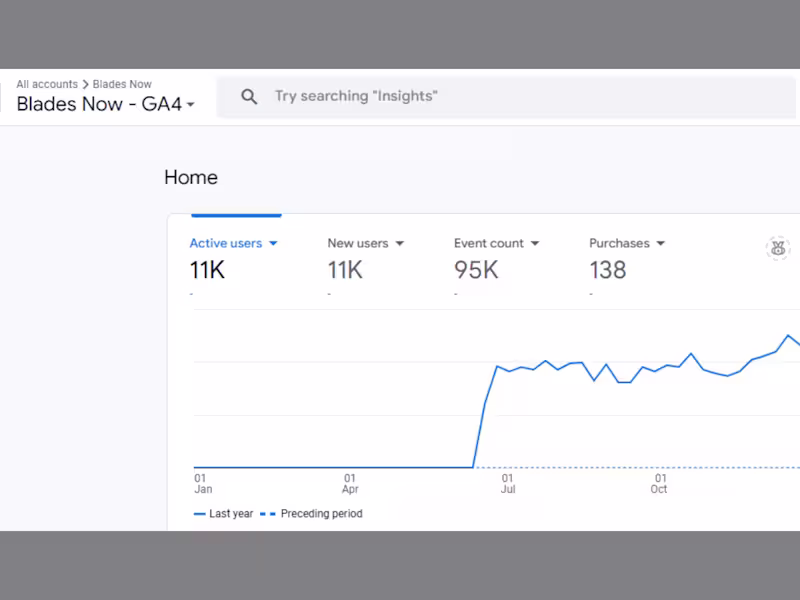Open the Insights icon on the card

[778, 248]
